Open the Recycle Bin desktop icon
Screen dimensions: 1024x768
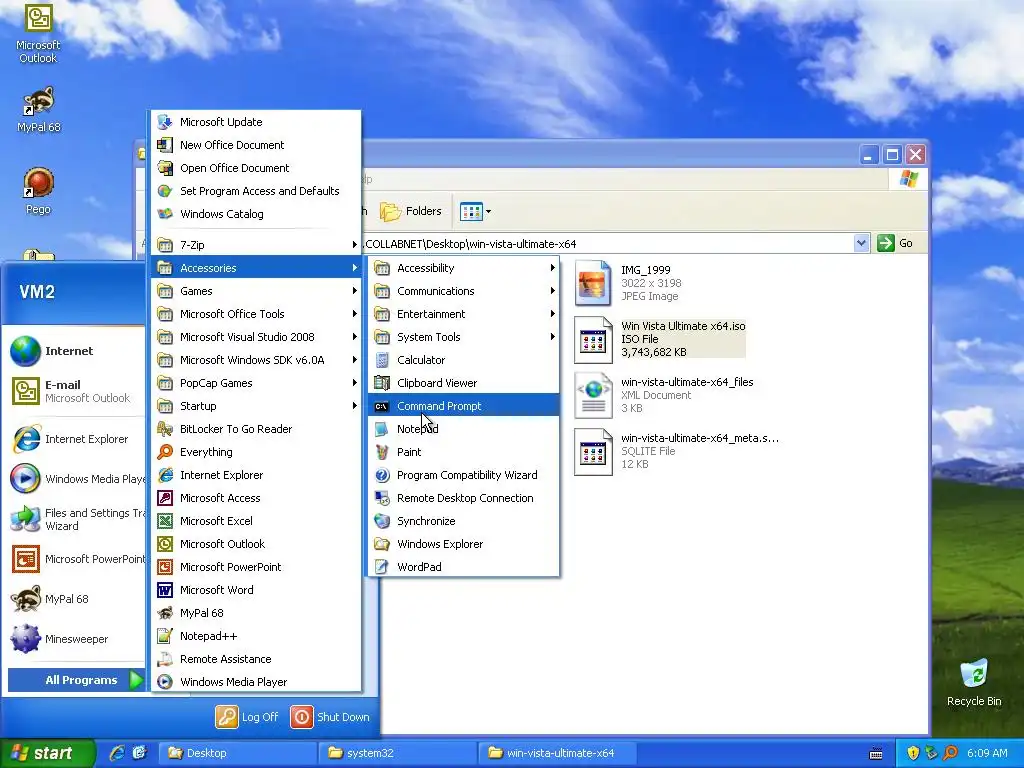(x=974, y=682)
